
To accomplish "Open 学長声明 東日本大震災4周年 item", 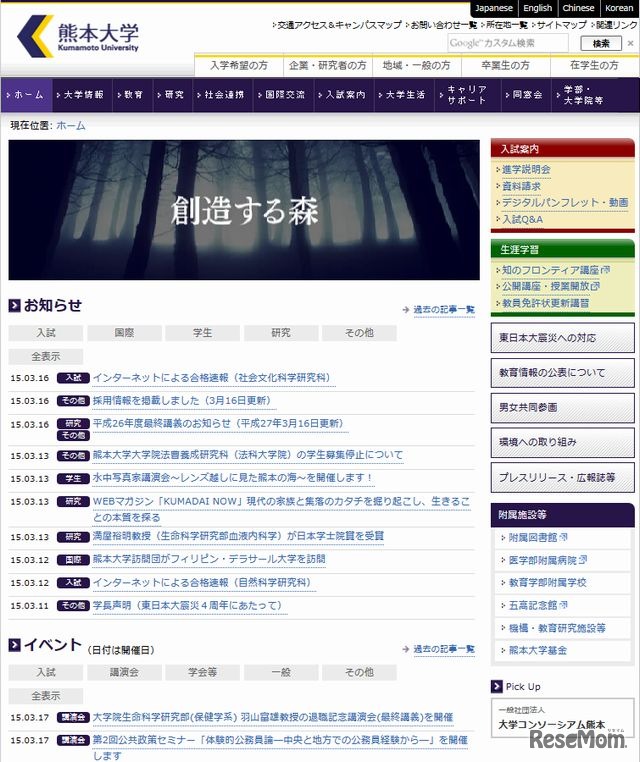I will 188,606.
